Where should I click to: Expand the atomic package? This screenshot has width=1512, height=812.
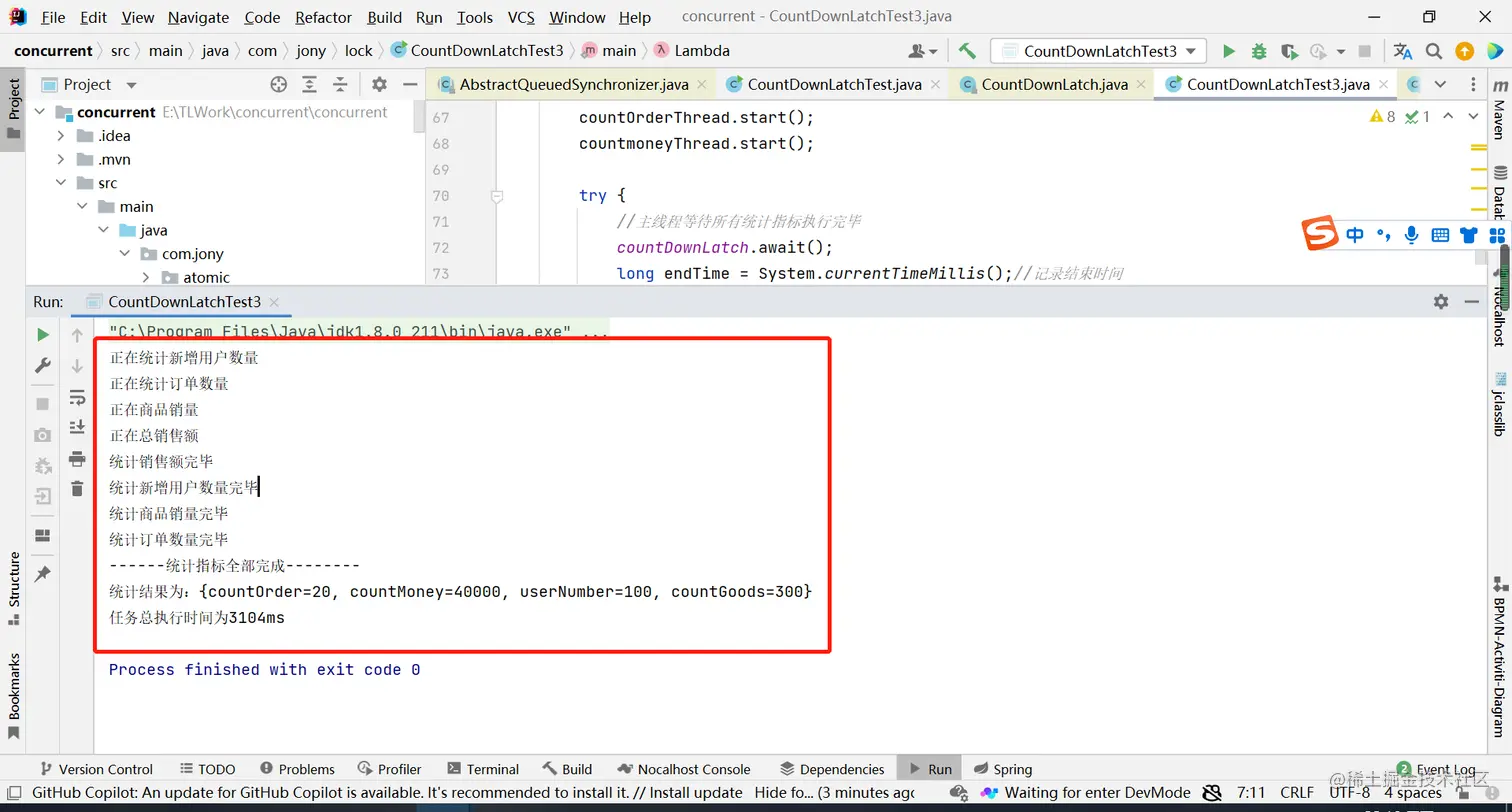[x=145, y=278]
